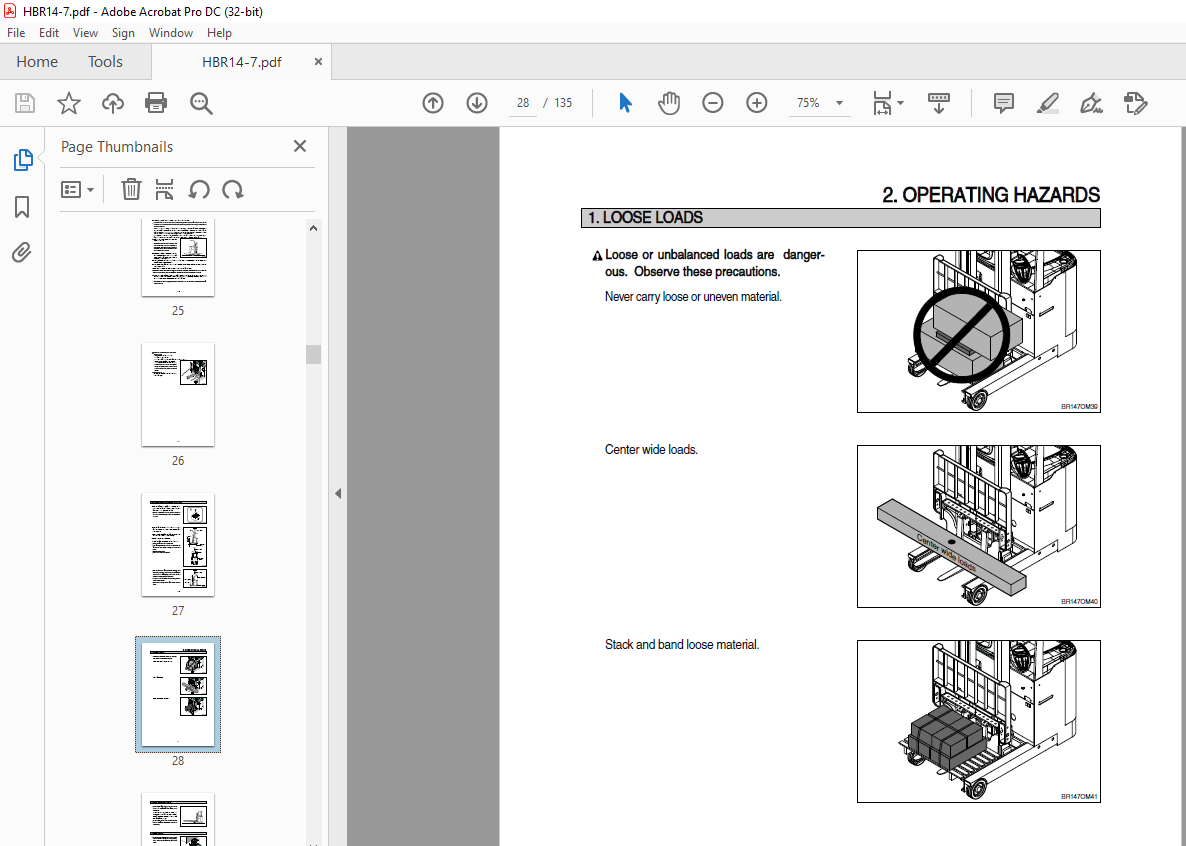Open the Window menu
This screenshot has width=1186, height=846.
point(171,33)
